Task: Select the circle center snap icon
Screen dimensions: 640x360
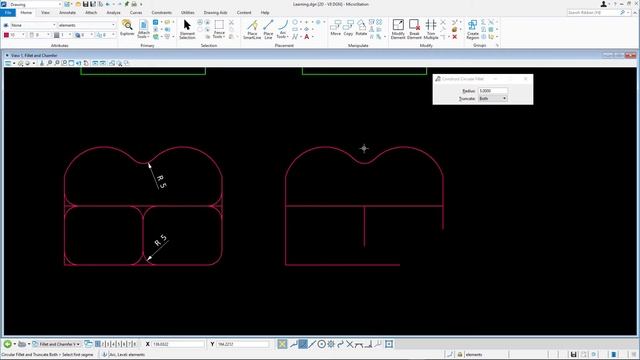Action: click(322, 344)
